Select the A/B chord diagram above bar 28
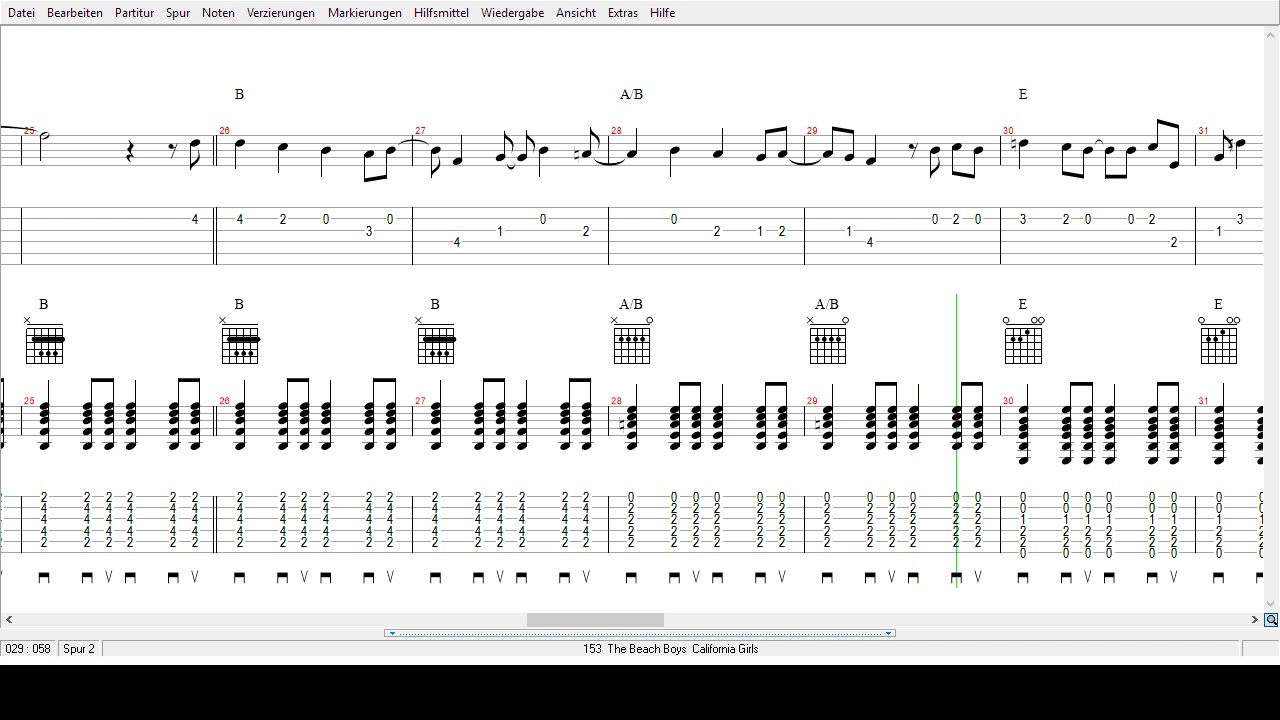Image resolution: width=1280 pixels, height=720 pixels. click(x=631, y=340)
